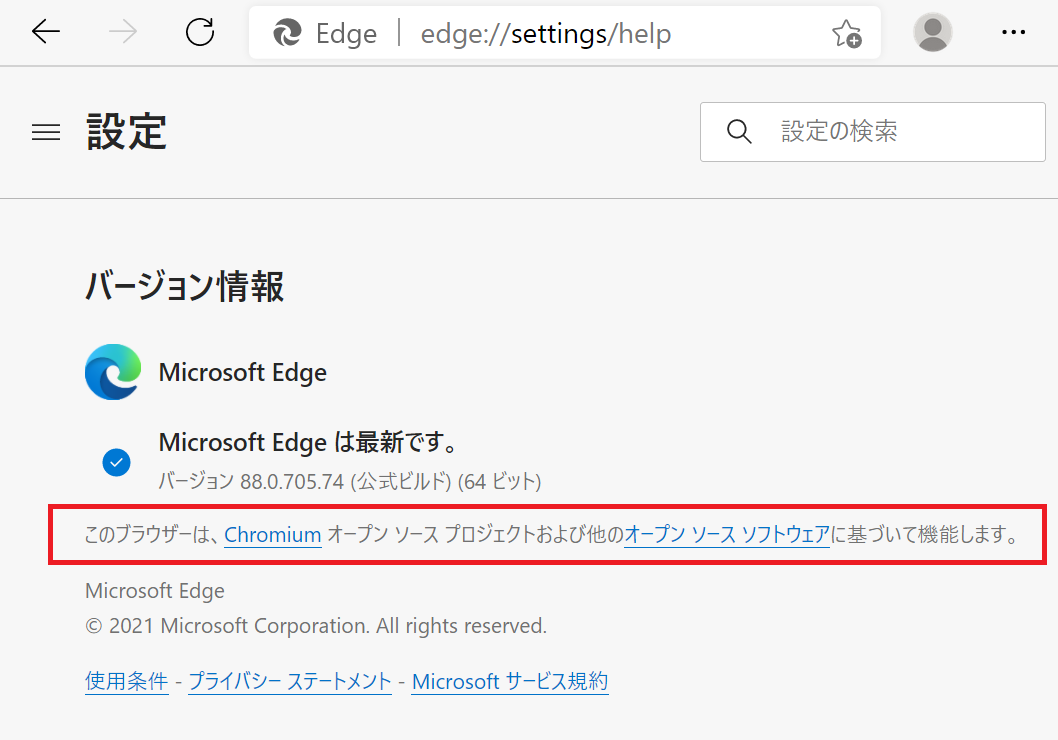Click the 設定の検索 search field
This screenshot has width=1058, height=740.
[872, 132]
